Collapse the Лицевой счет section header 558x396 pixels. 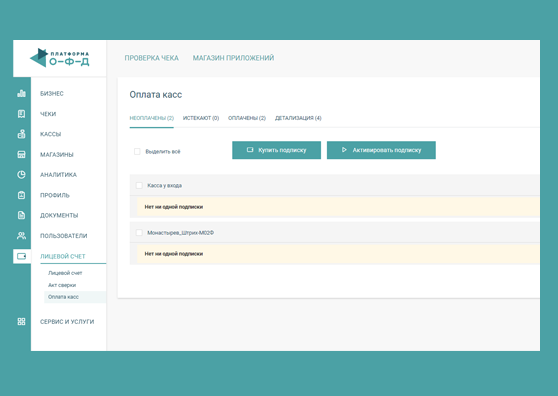click(63, 256)
